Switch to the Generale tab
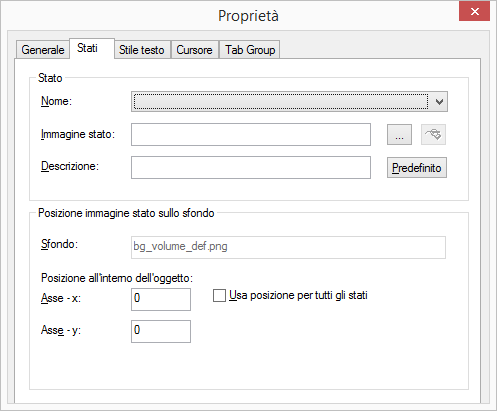The width and height of the screenshot is (497, 411). 43,50
